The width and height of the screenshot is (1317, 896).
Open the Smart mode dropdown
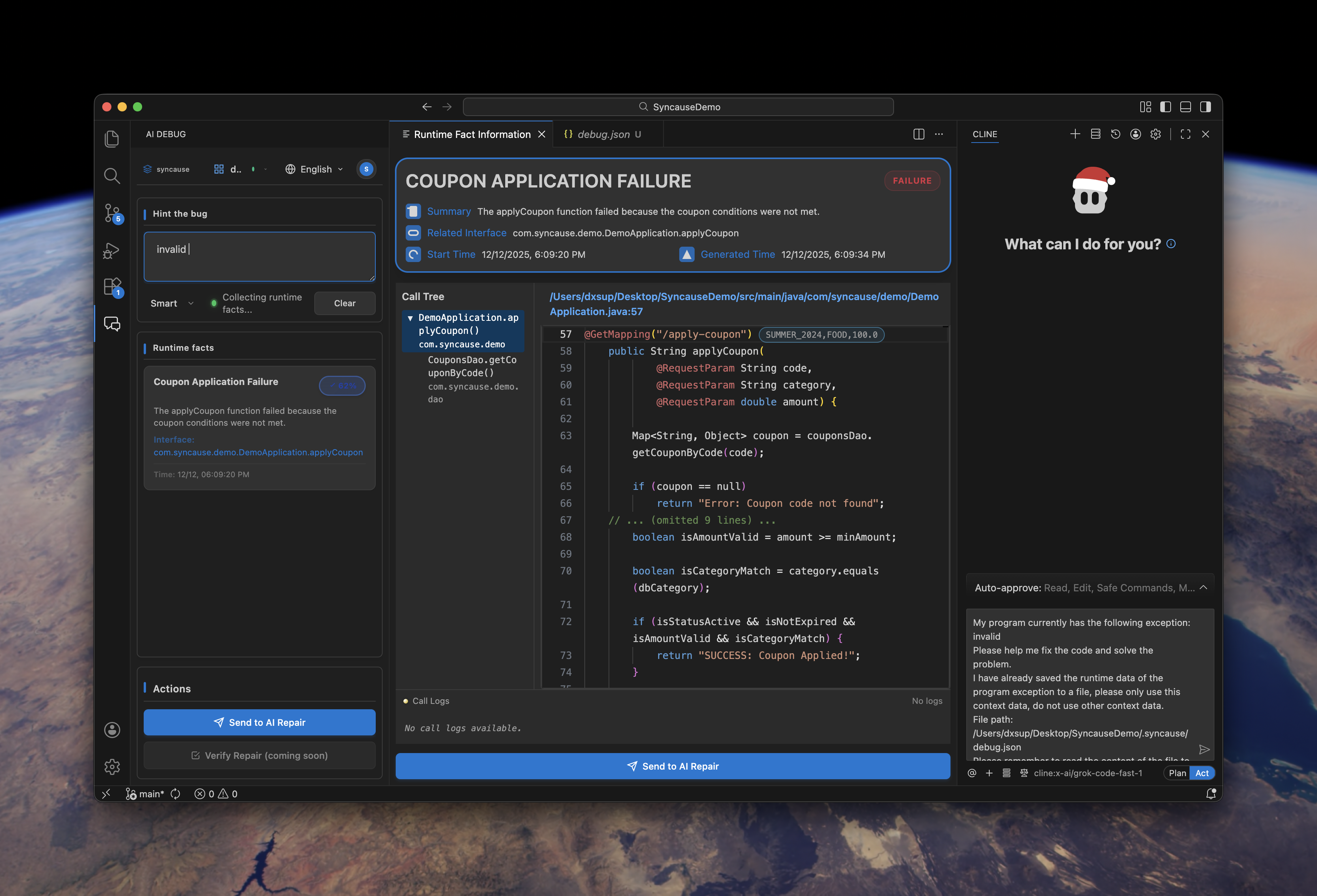point(171,303)
